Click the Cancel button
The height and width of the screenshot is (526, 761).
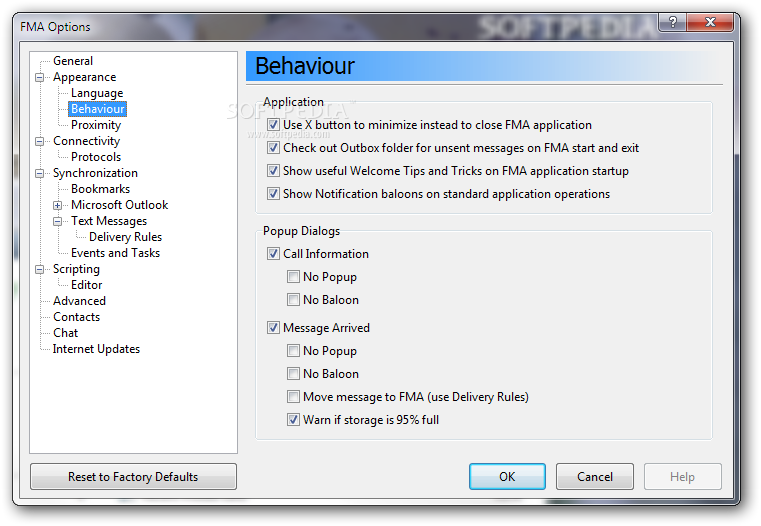coord(595,477)
